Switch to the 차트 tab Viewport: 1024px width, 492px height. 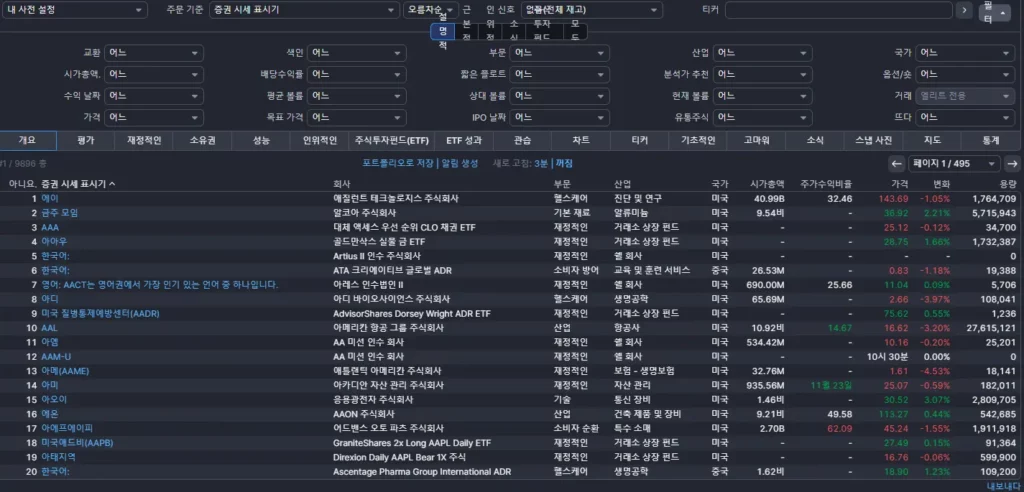581,140
